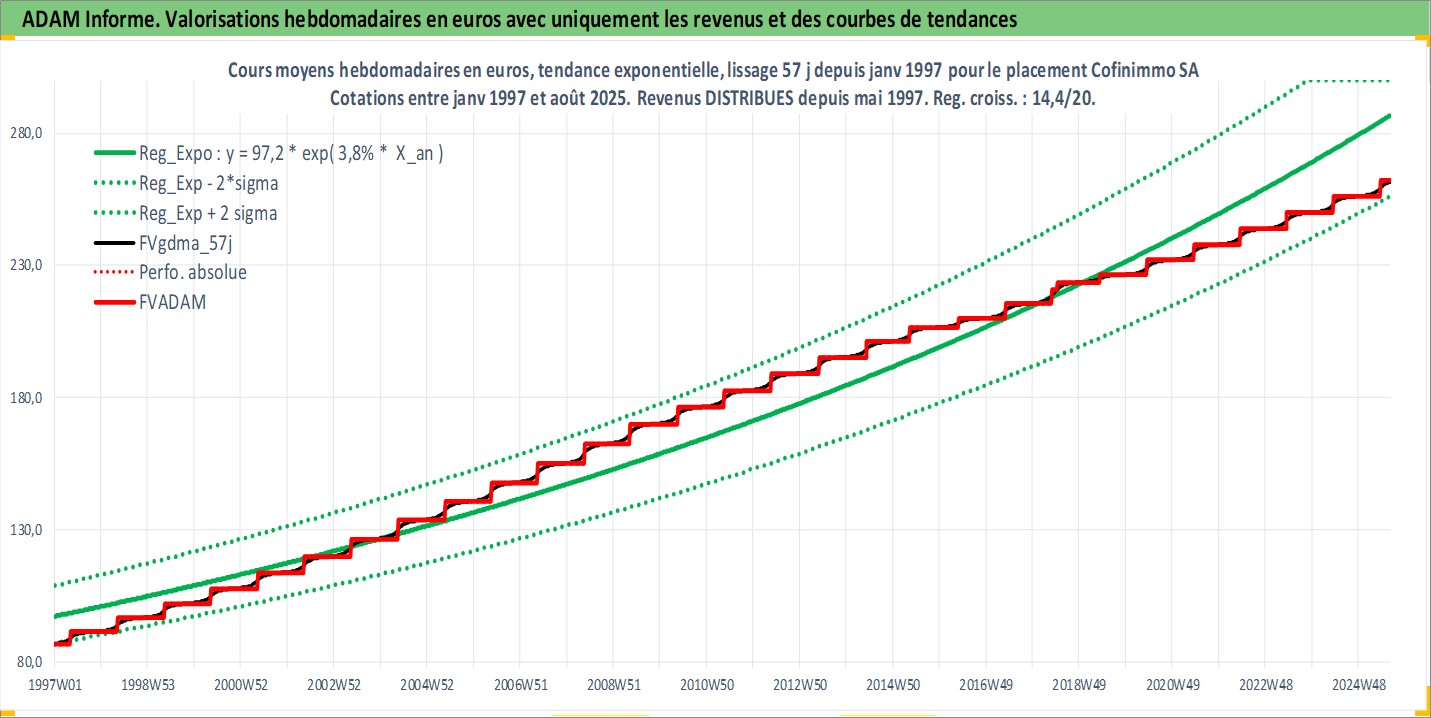Click the x-axis label 2016W49

[x=985, y=684]
